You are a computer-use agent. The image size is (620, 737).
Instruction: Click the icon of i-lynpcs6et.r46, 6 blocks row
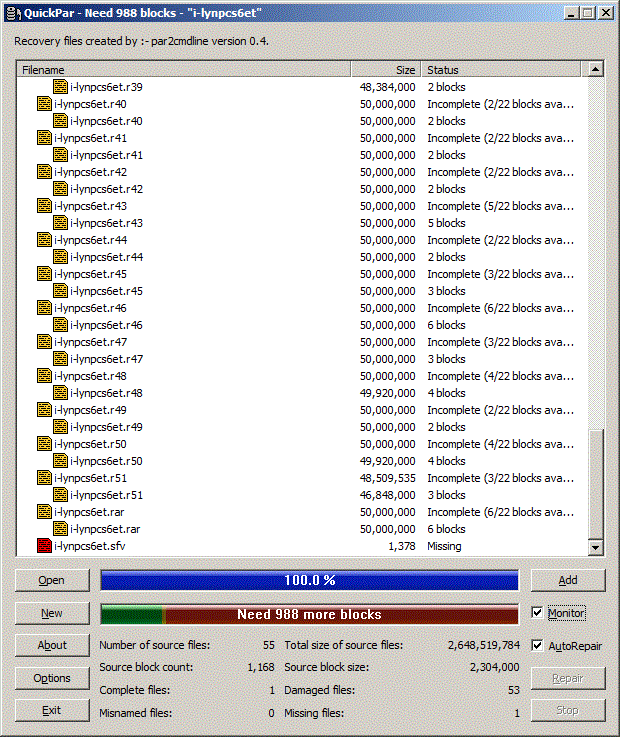(60, 325)
